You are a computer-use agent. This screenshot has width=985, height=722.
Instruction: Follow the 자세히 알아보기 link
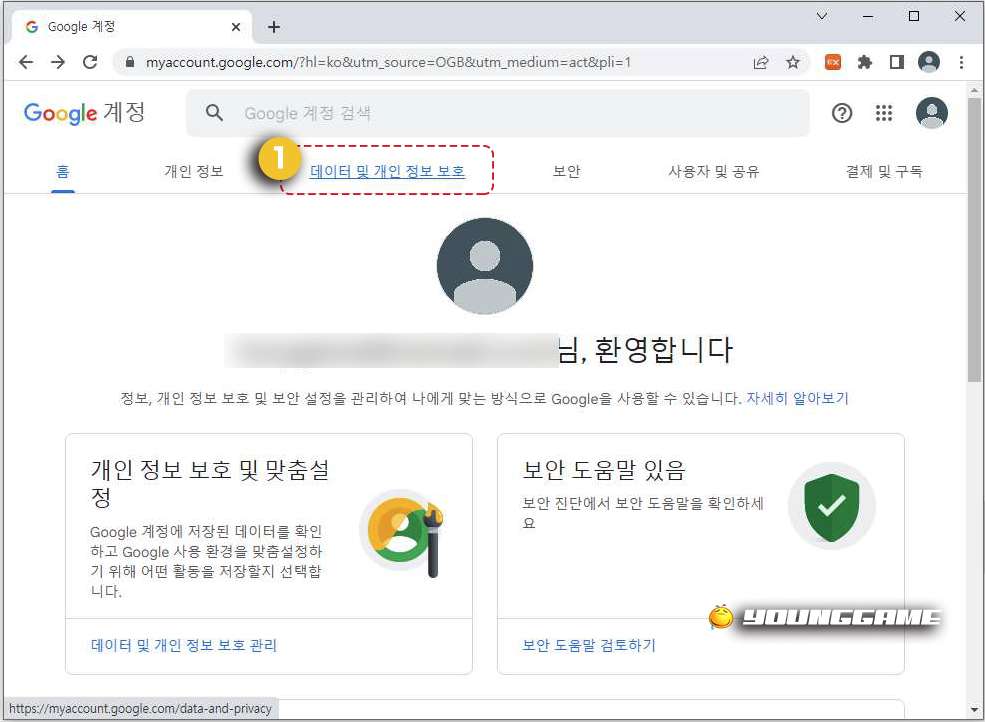[x=797, y=398]
